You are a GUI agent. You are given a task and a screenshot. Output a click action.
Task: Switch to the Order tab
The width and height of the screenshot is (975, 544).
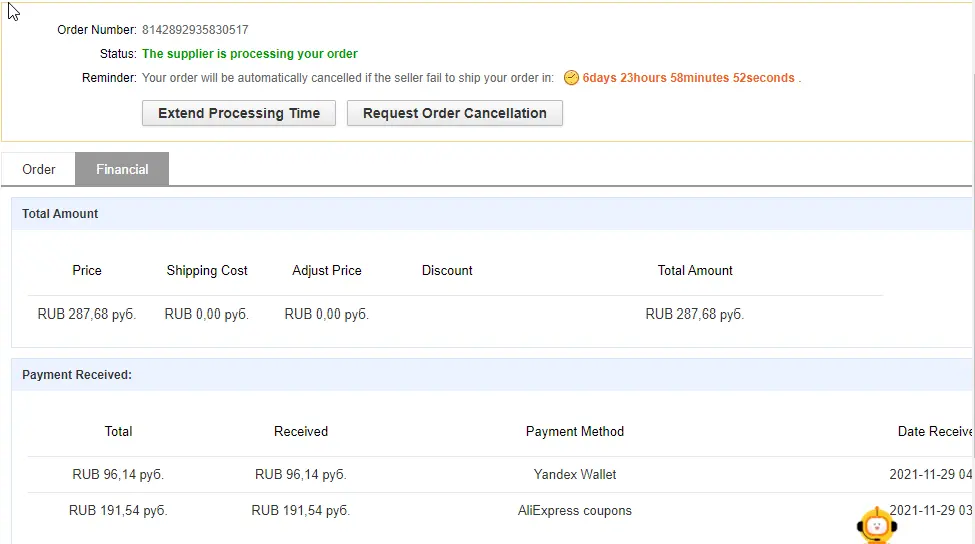pyautogui.click(x=39, y=169)
